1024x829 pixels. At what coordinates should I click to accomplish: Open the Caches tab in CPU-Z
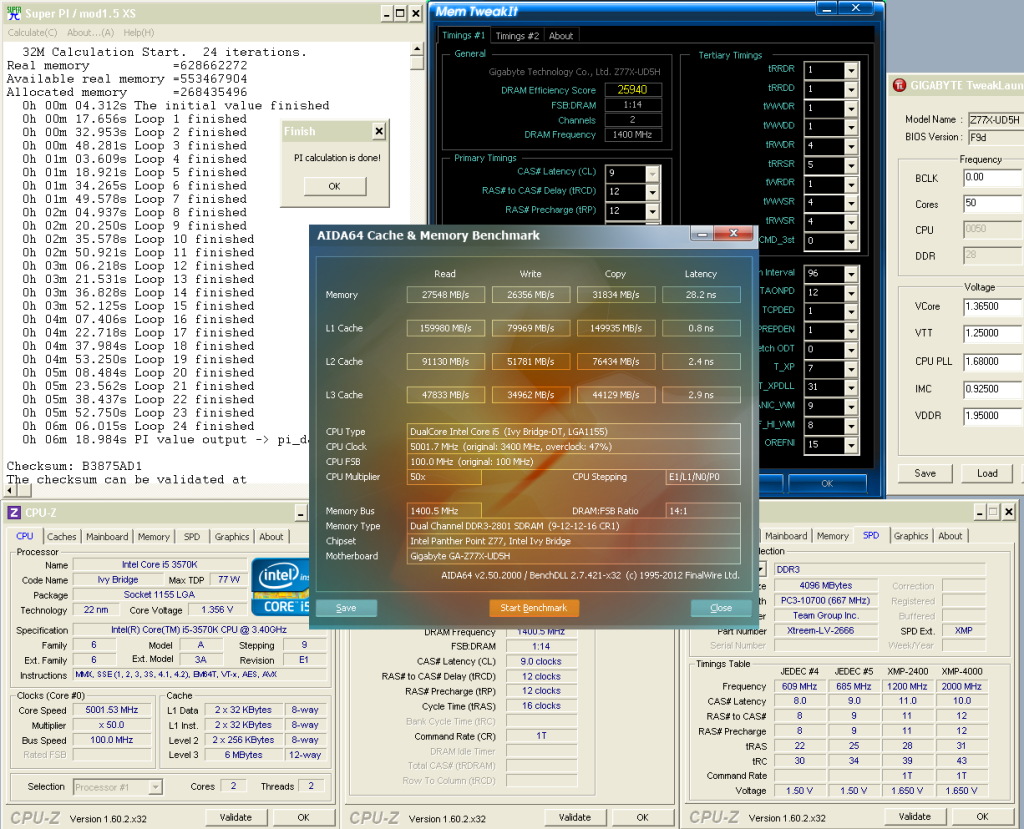61,536
